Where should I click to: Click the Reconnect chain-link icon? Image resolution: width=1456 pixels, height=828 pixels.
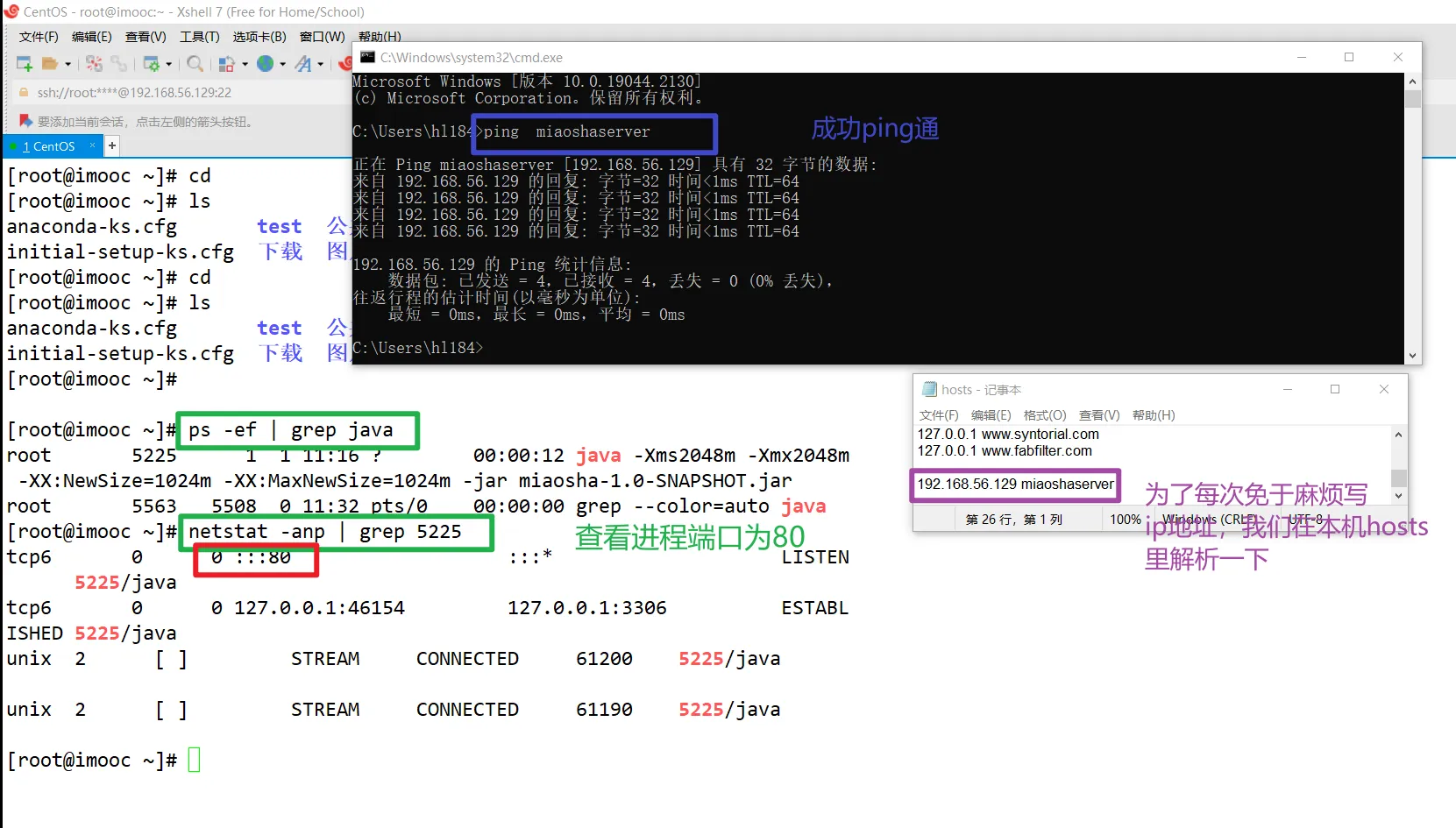(x=119, y=64)
